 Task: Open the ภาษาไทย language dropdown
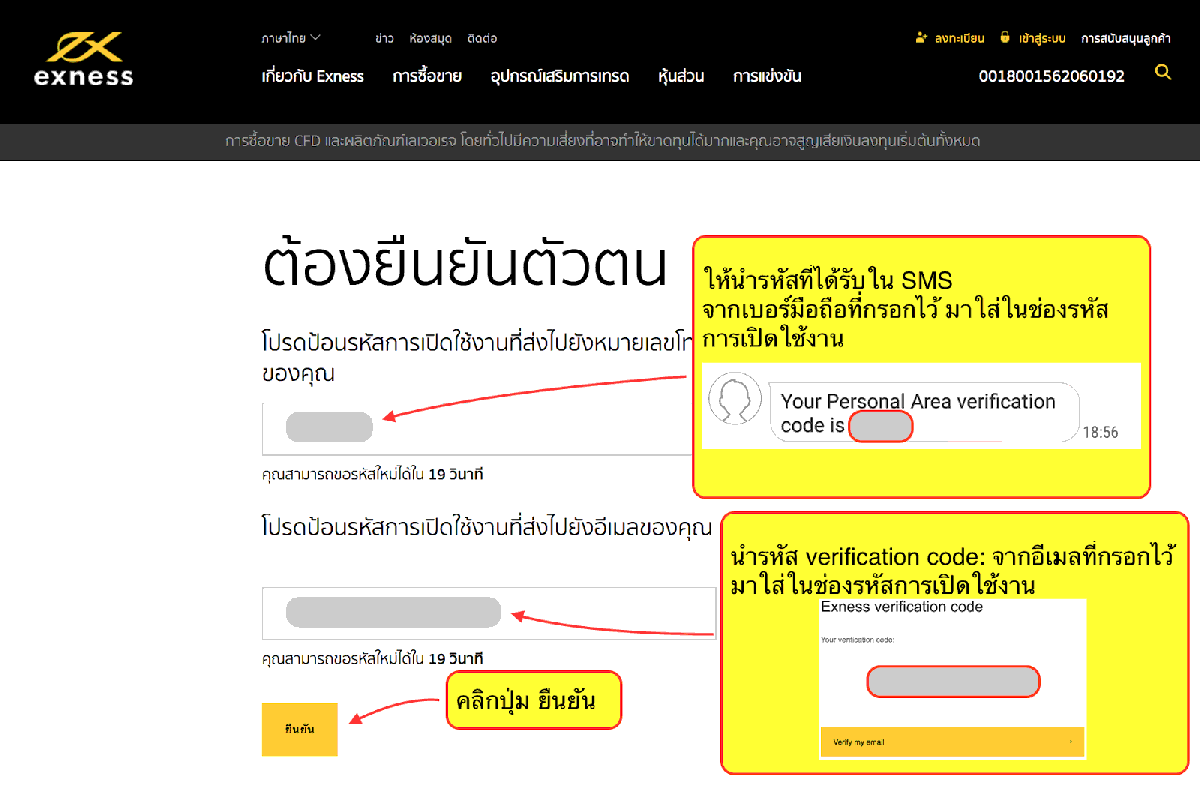tap(291, 38)
